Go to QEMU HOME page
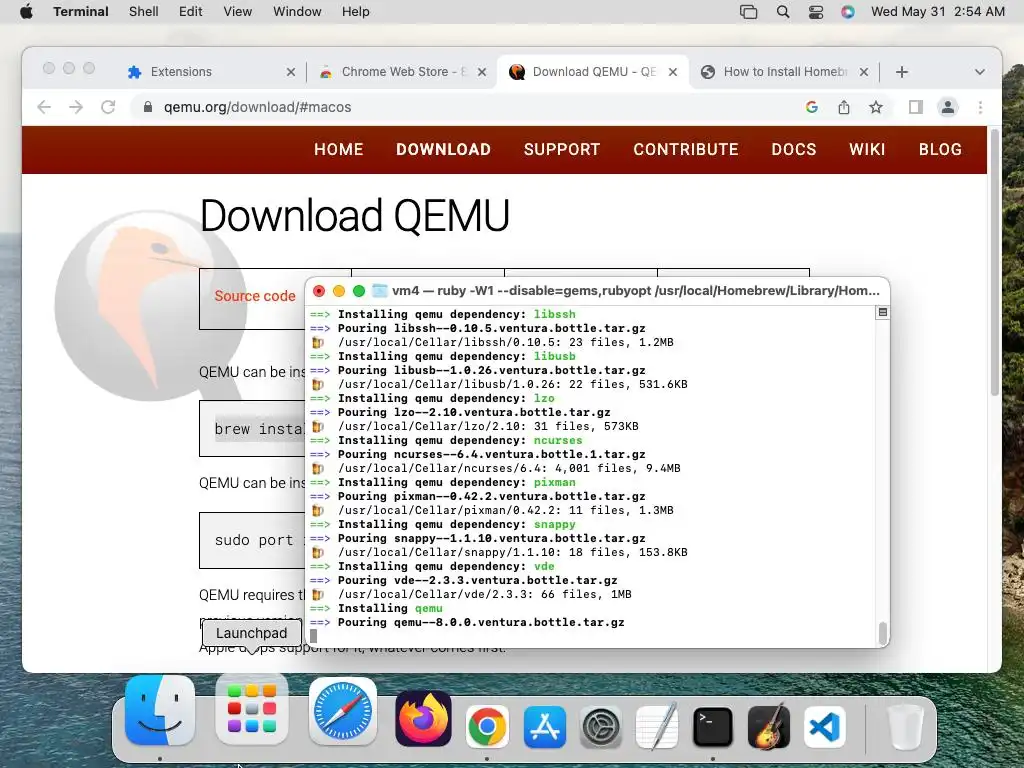The width and height of the screenshot is (1024, 768). [x=338, y=150]
